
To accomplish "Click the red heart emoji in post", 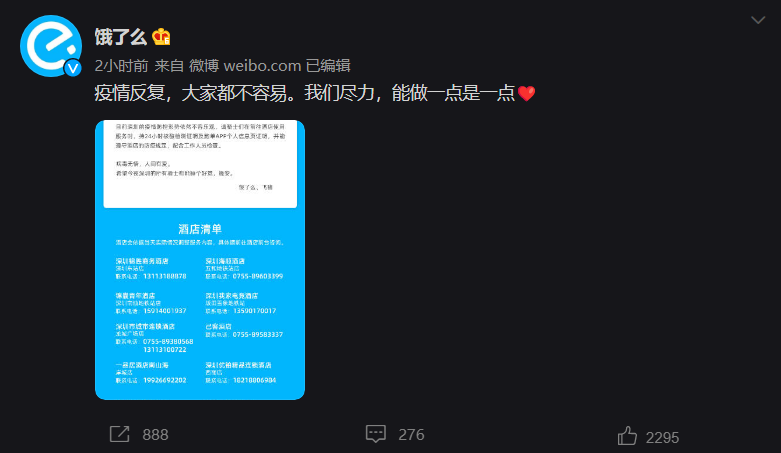I will (x=526, y=93).
